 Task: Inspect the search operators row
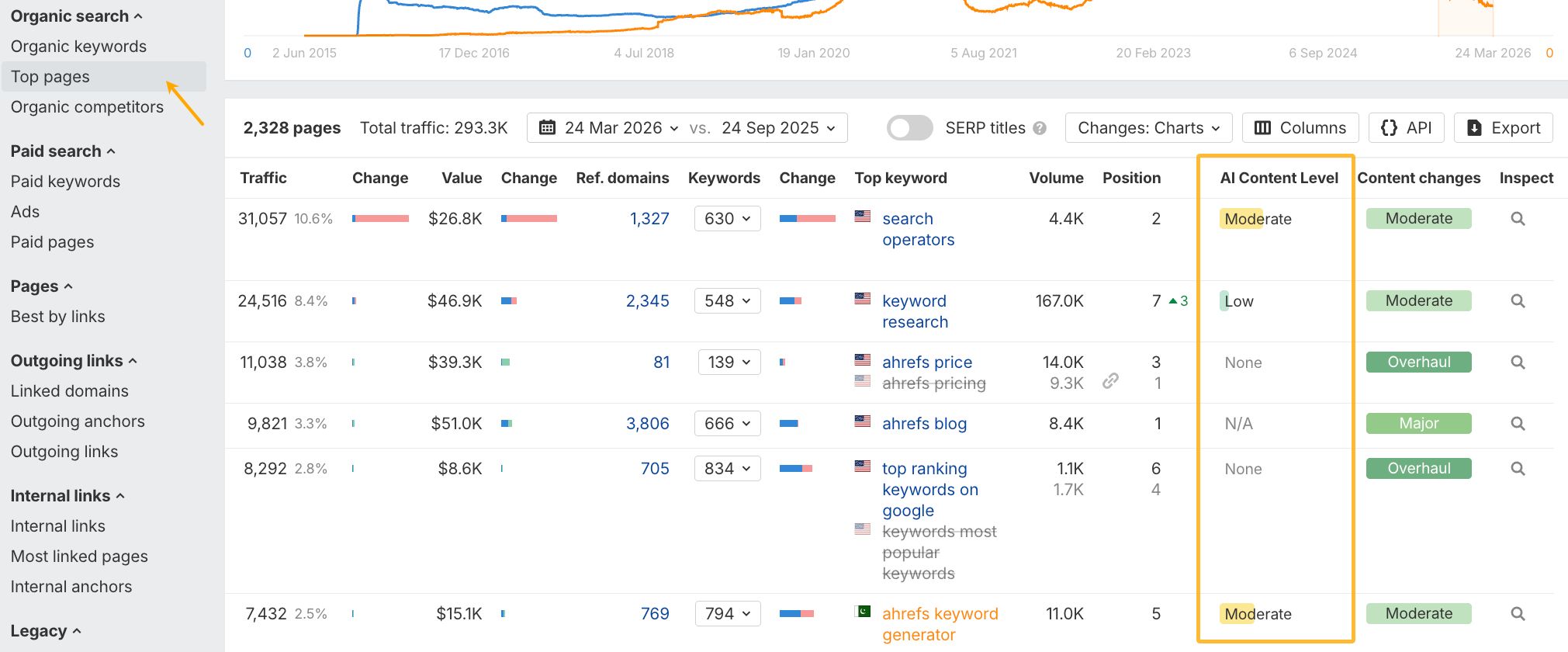coord(1518,219)
